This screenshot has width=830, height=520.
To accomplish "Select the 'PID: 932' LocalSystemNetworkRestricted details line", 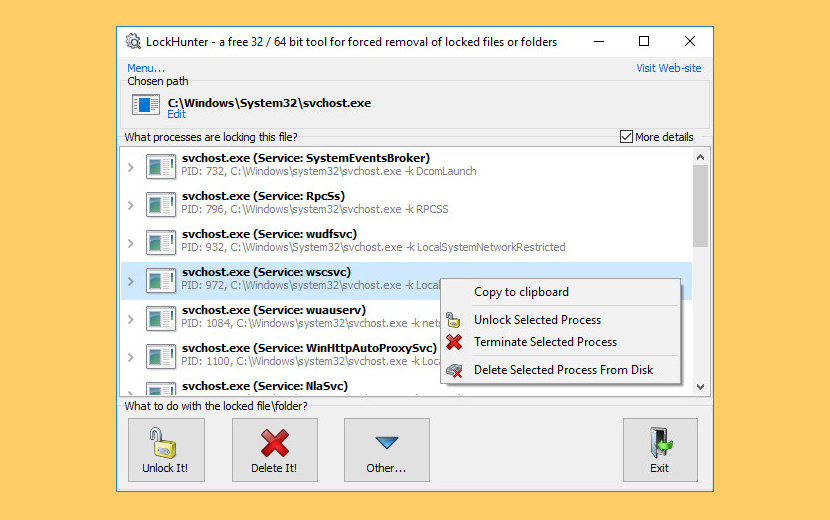I will [373, 247].
